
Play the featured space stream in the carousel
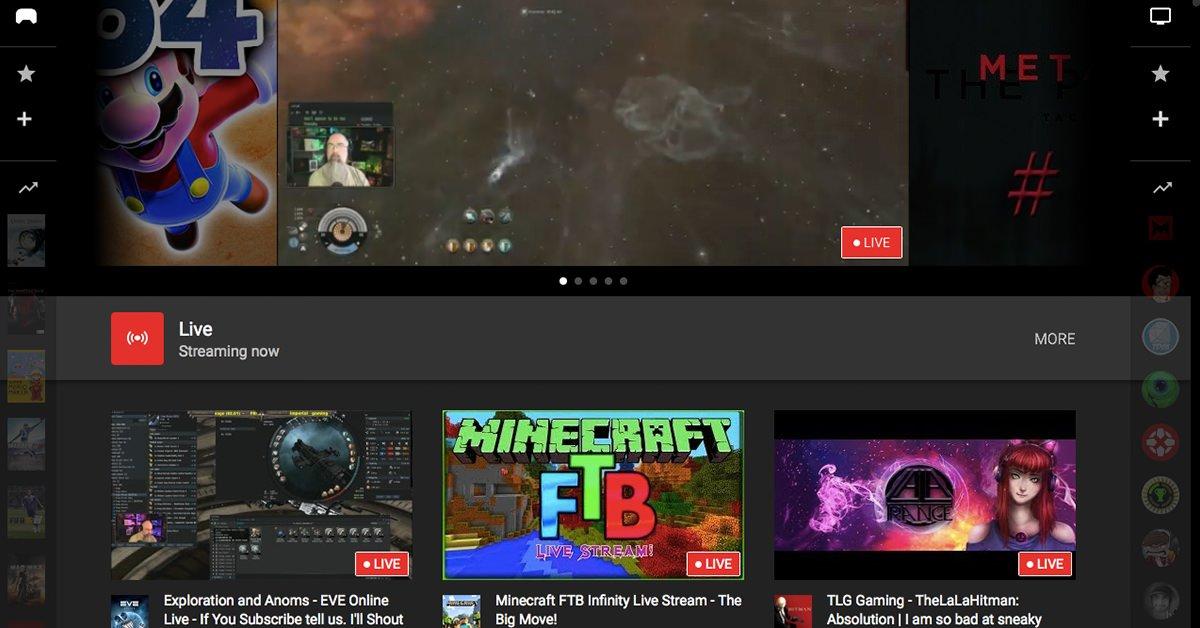(593, 132)
